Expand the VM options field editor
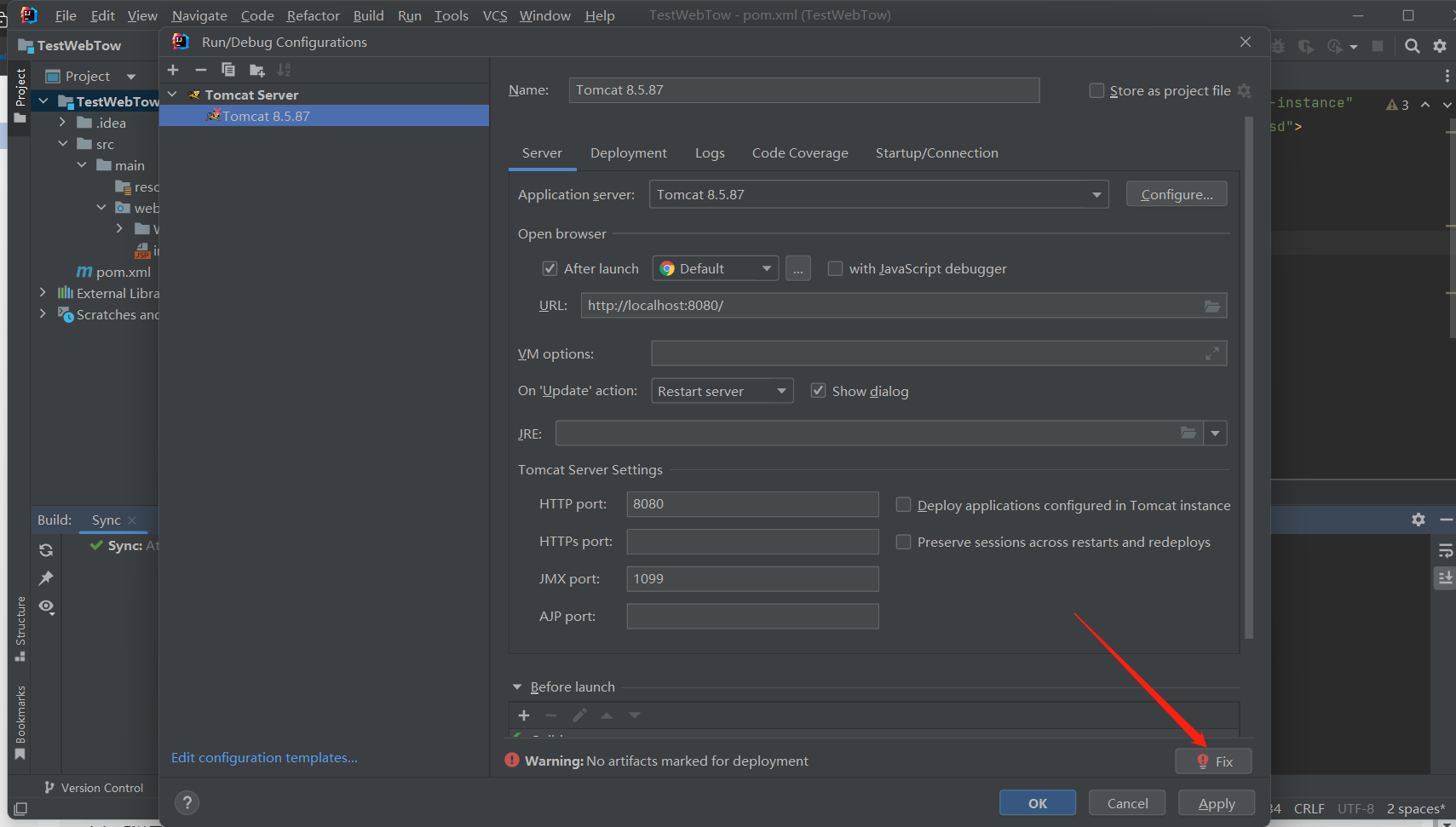Image resolution: width=1456 pixels, height=827 pixels. [x=1212, y=353]
